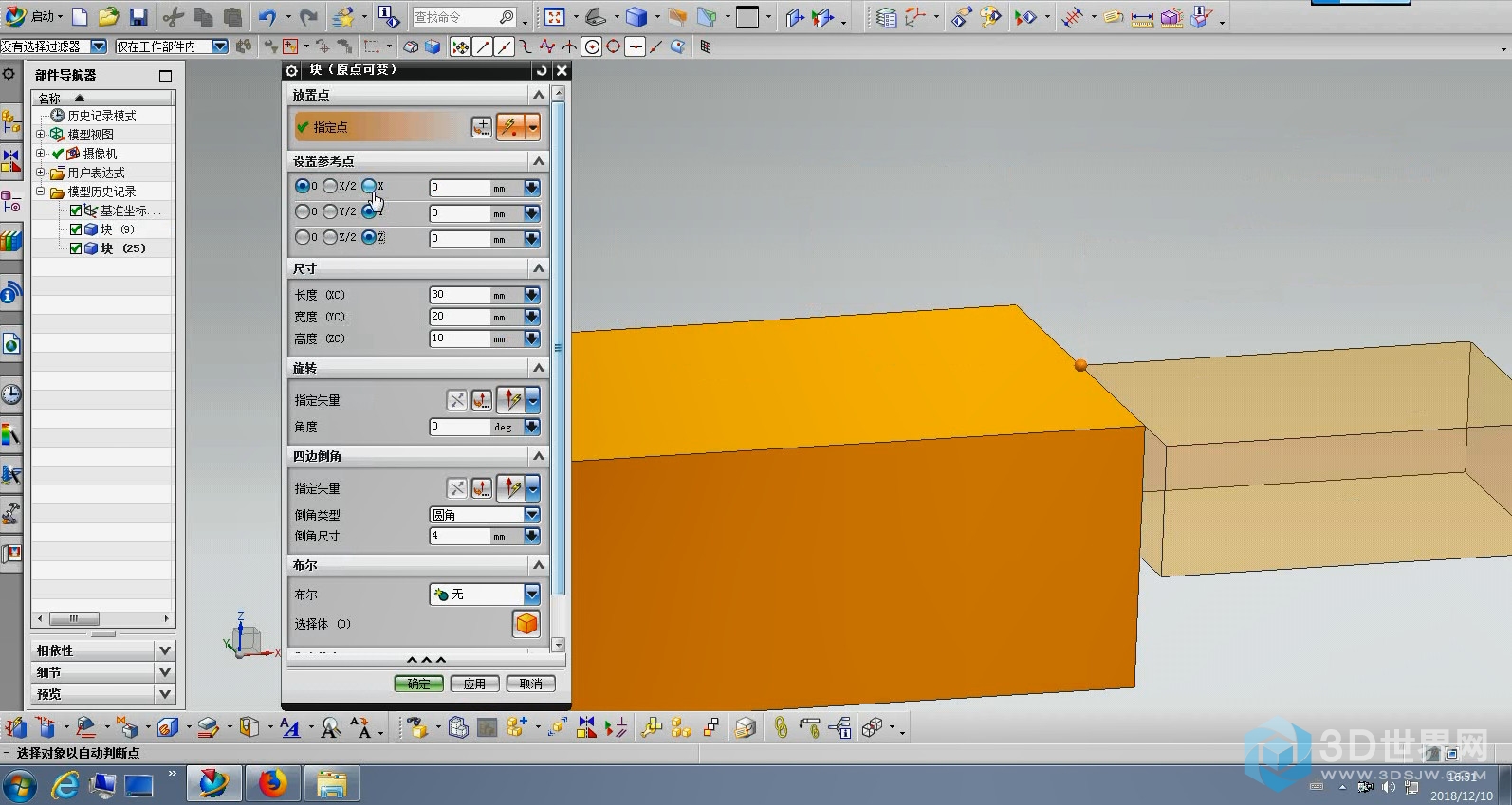Open vector dialog icon under 四边倒角 指定矢量

pos(482,488)
